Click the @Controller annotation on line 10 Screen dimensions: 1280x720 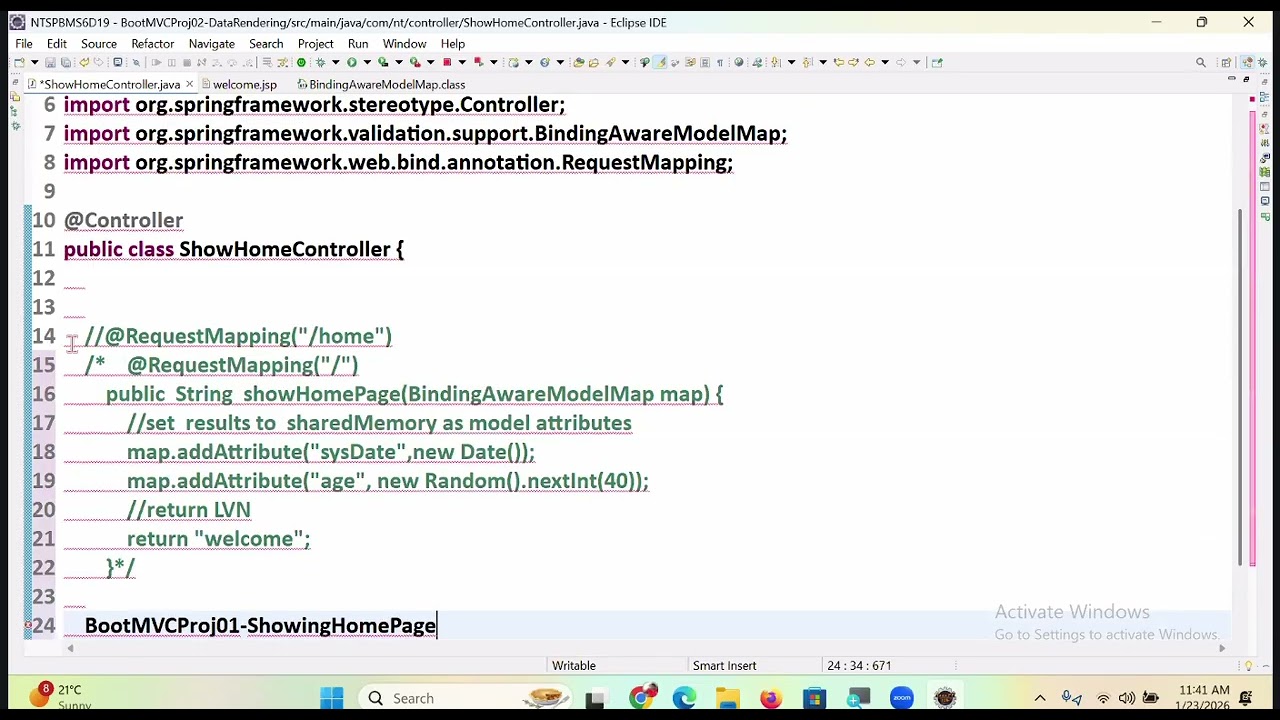(124, 220)
